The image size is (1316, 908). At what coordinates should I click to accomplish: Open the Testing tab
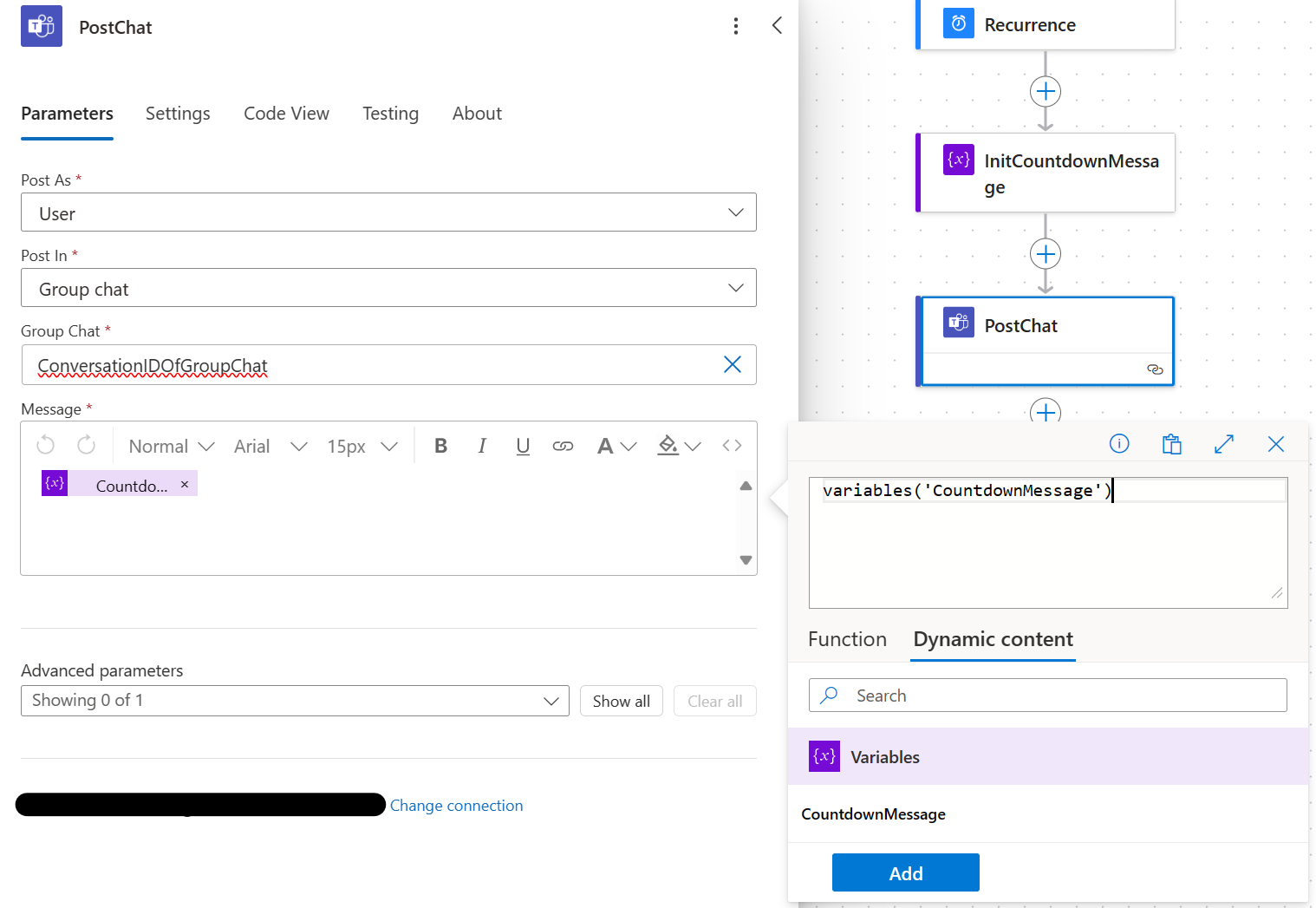click(x=390, y=114)
